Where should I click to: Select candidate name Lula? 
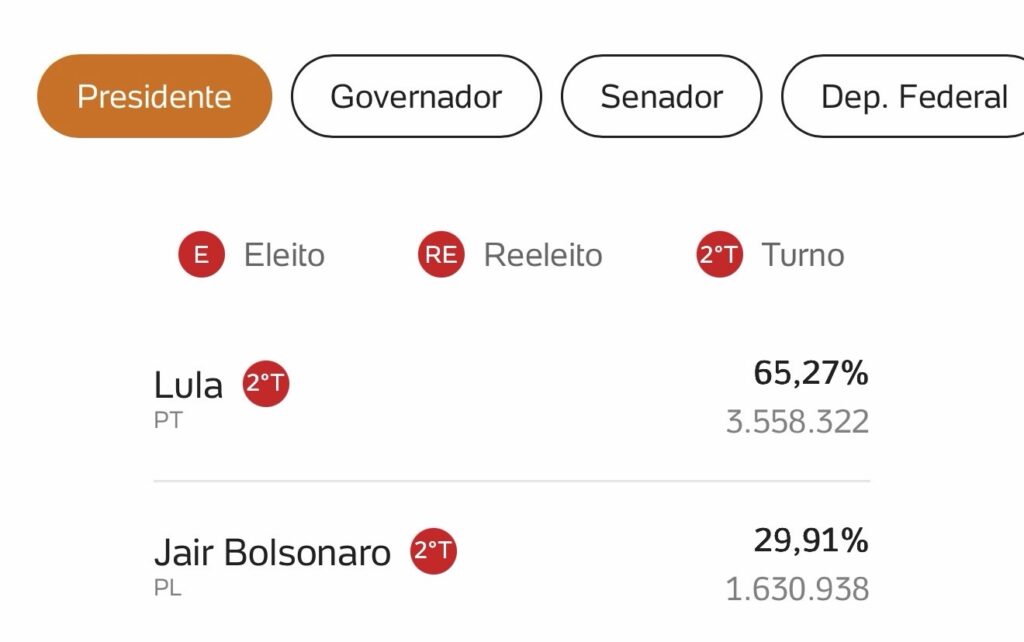188,385
